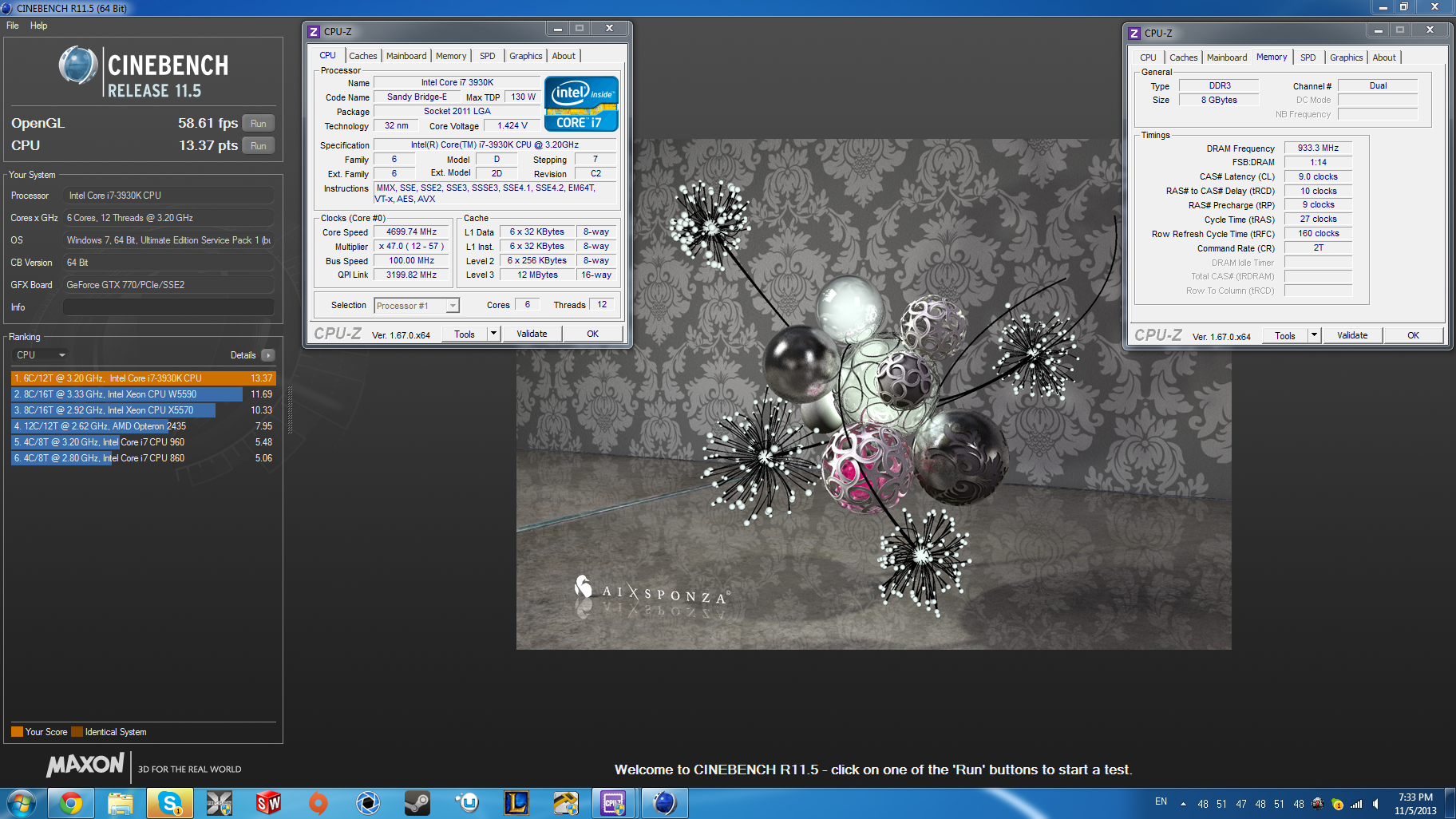
Task: Run the OpenGL benchmark
Action: tap(258, 123)
